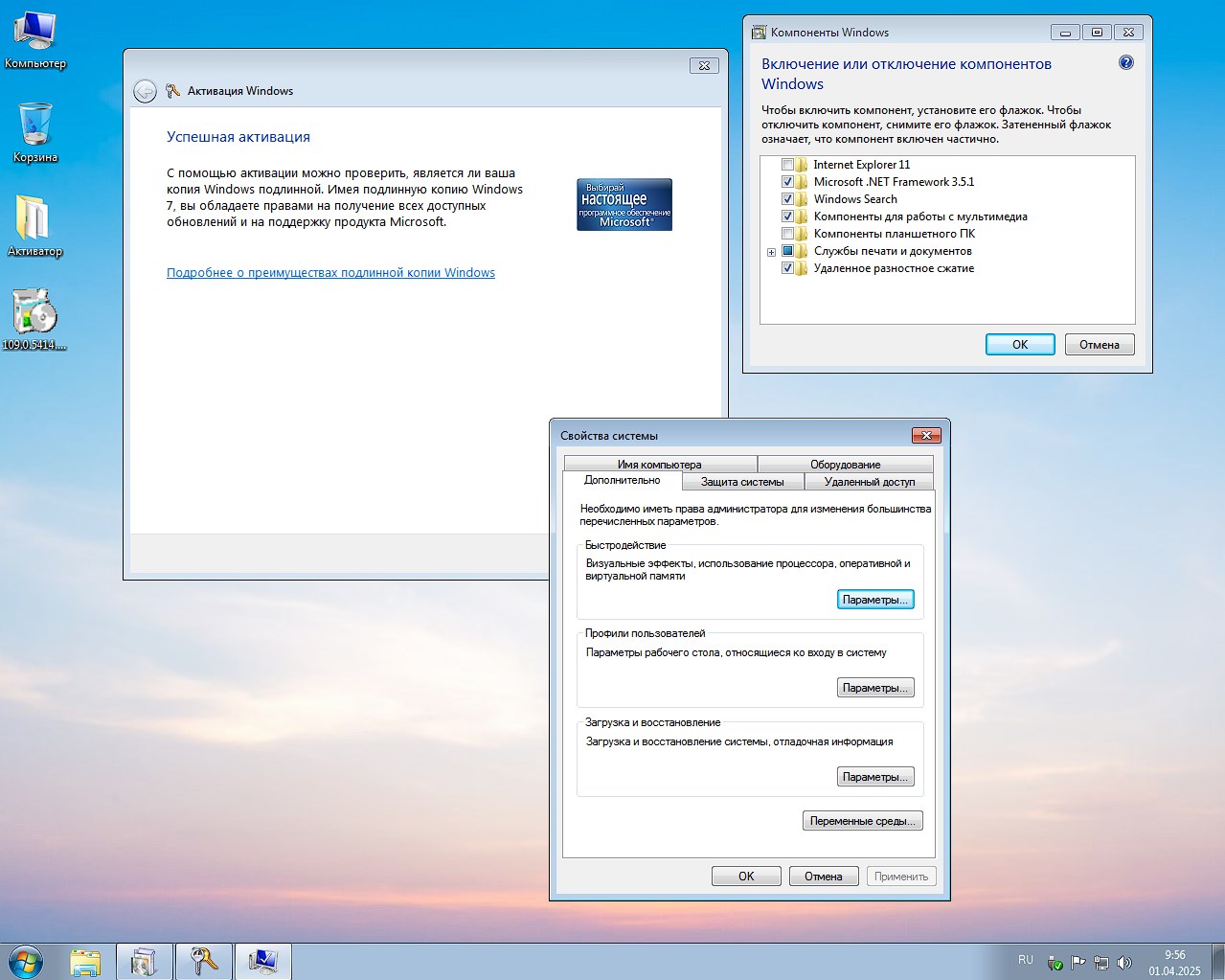Open the Action Center flag tray icon
The height and width of the screenshot is (980, 1225).
tap(1078, 963)
